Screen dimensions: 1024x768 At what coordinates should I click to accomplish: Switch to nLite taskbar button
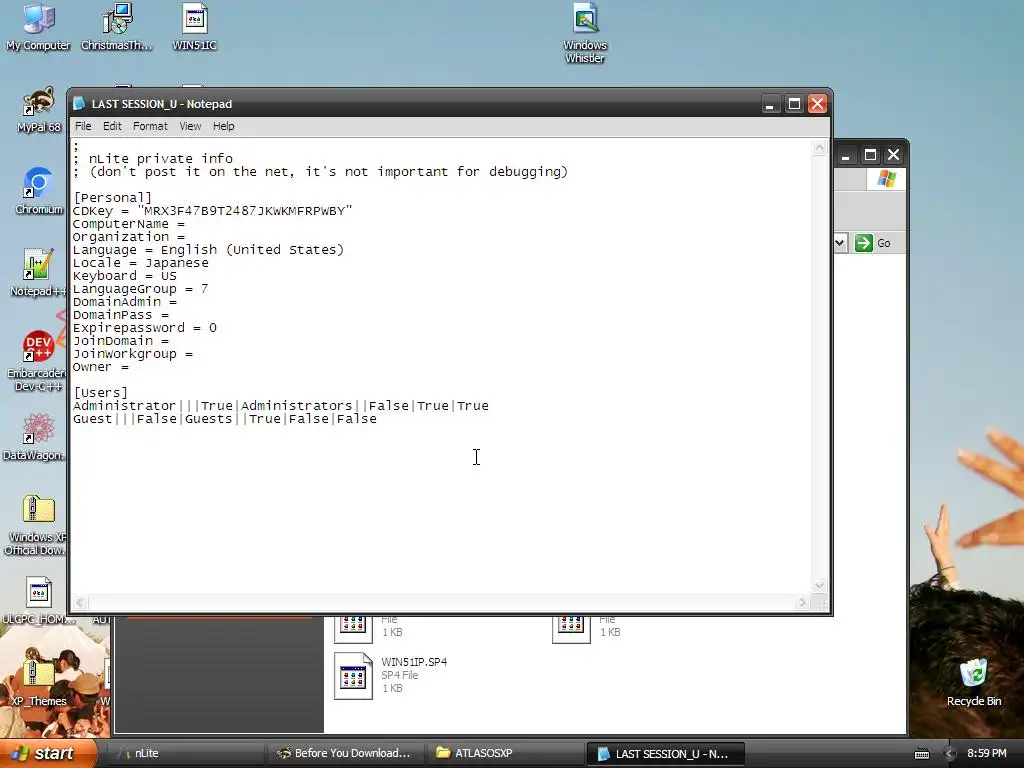(x=185, y=753)
